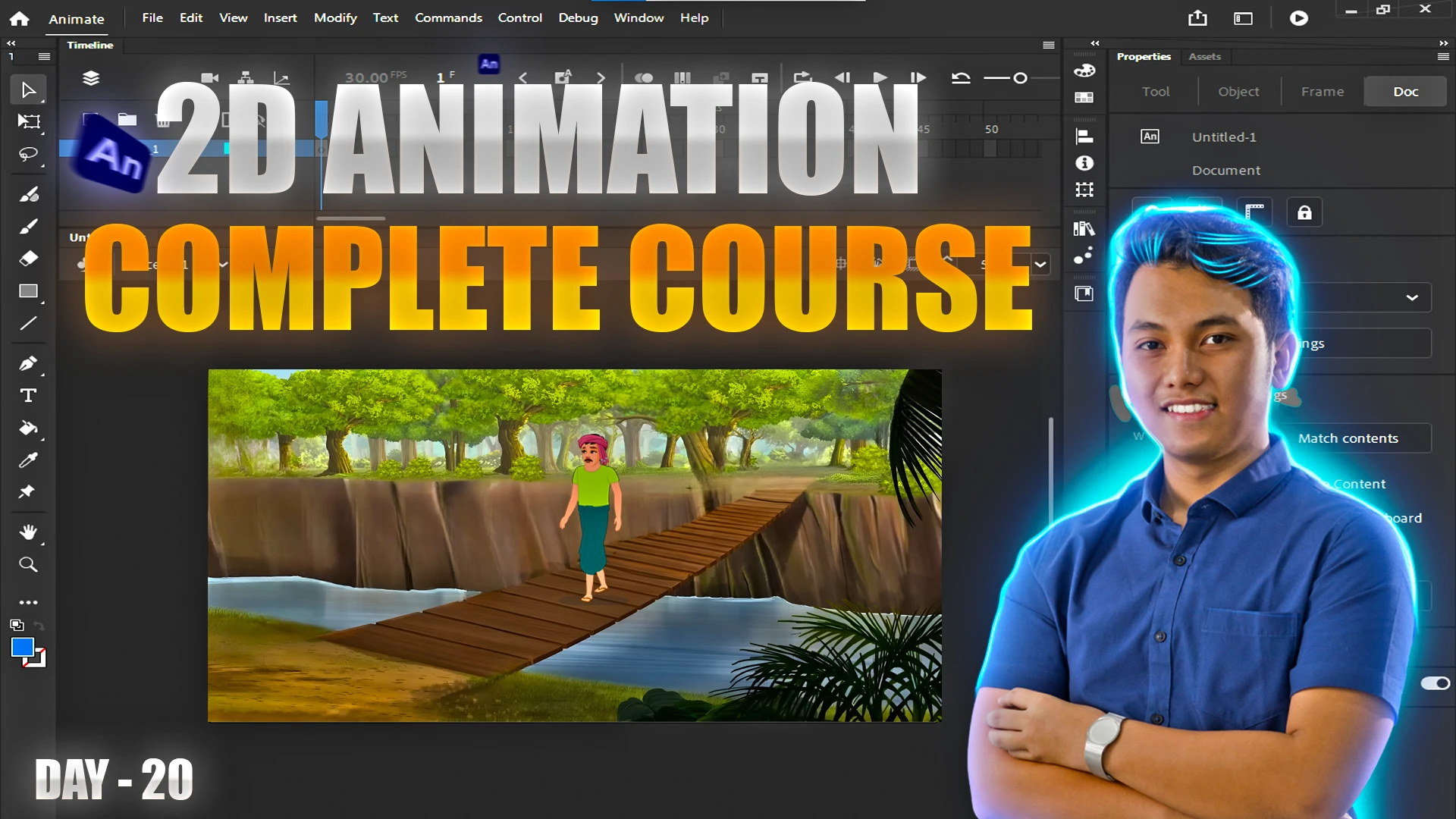Collapse the Tools panel double arrow
Image resolution: width=1456 pixels, height=819 pixels.
(x=11, y=43)
